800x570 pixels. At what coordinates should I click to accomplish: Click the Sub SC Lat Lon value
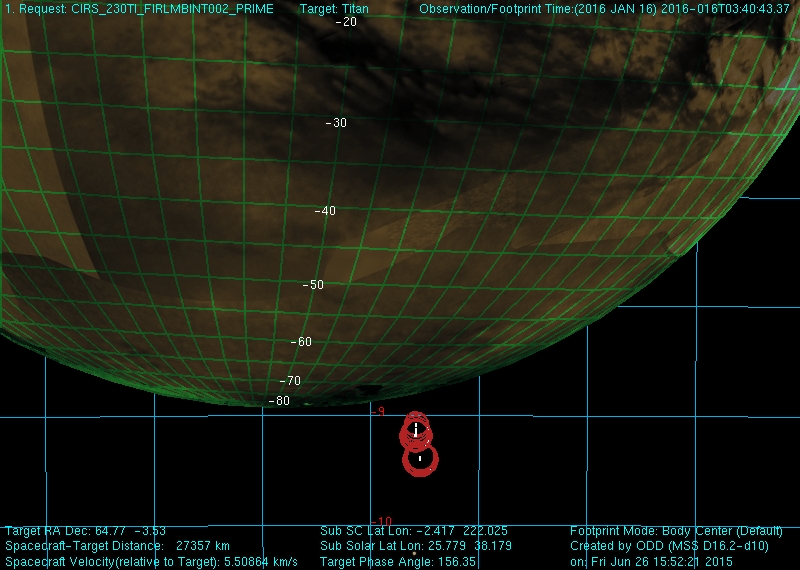pos(462,531)
